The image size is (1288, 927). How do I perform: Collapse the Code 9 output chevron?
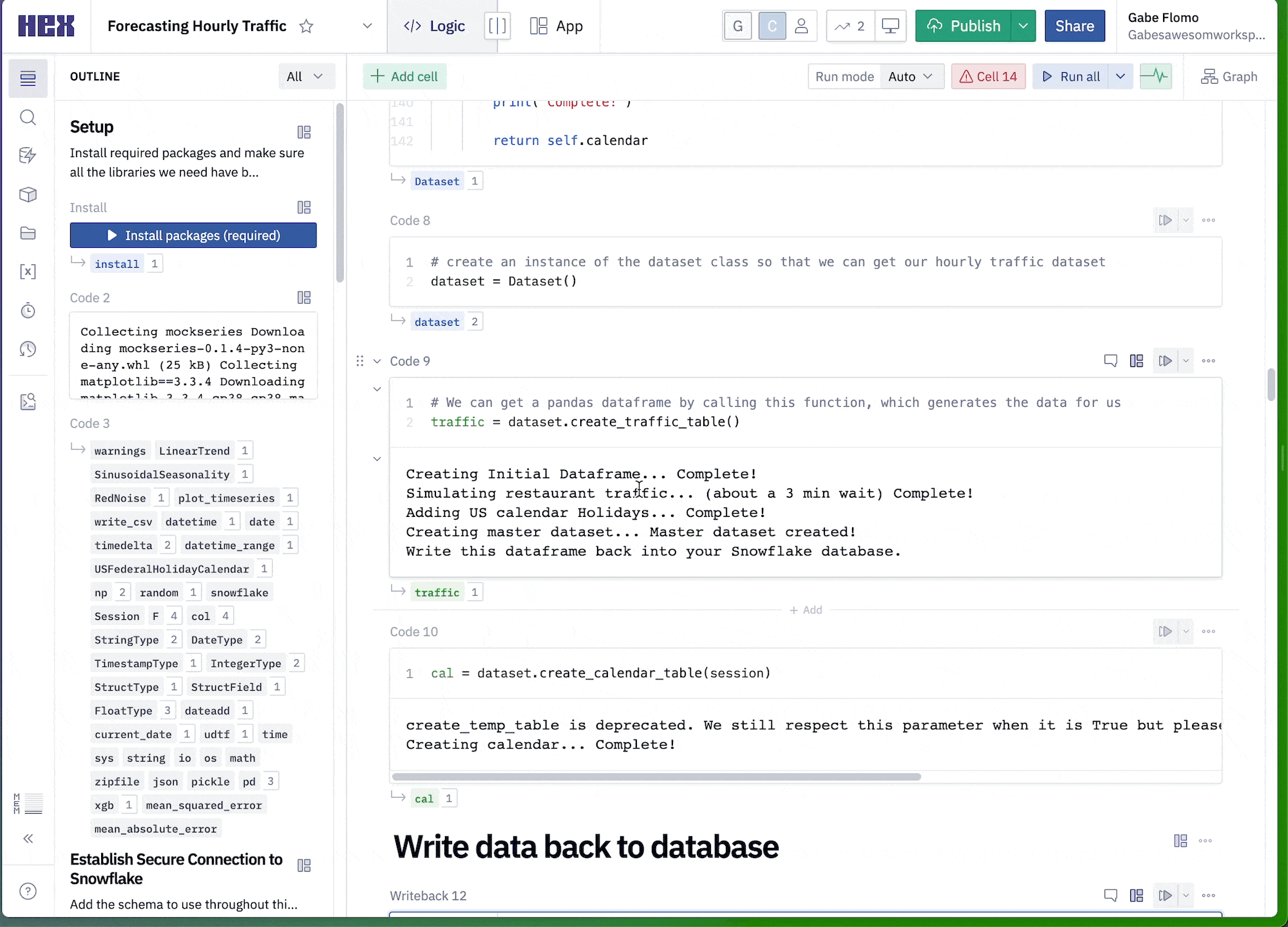click(x=377, y=459)
